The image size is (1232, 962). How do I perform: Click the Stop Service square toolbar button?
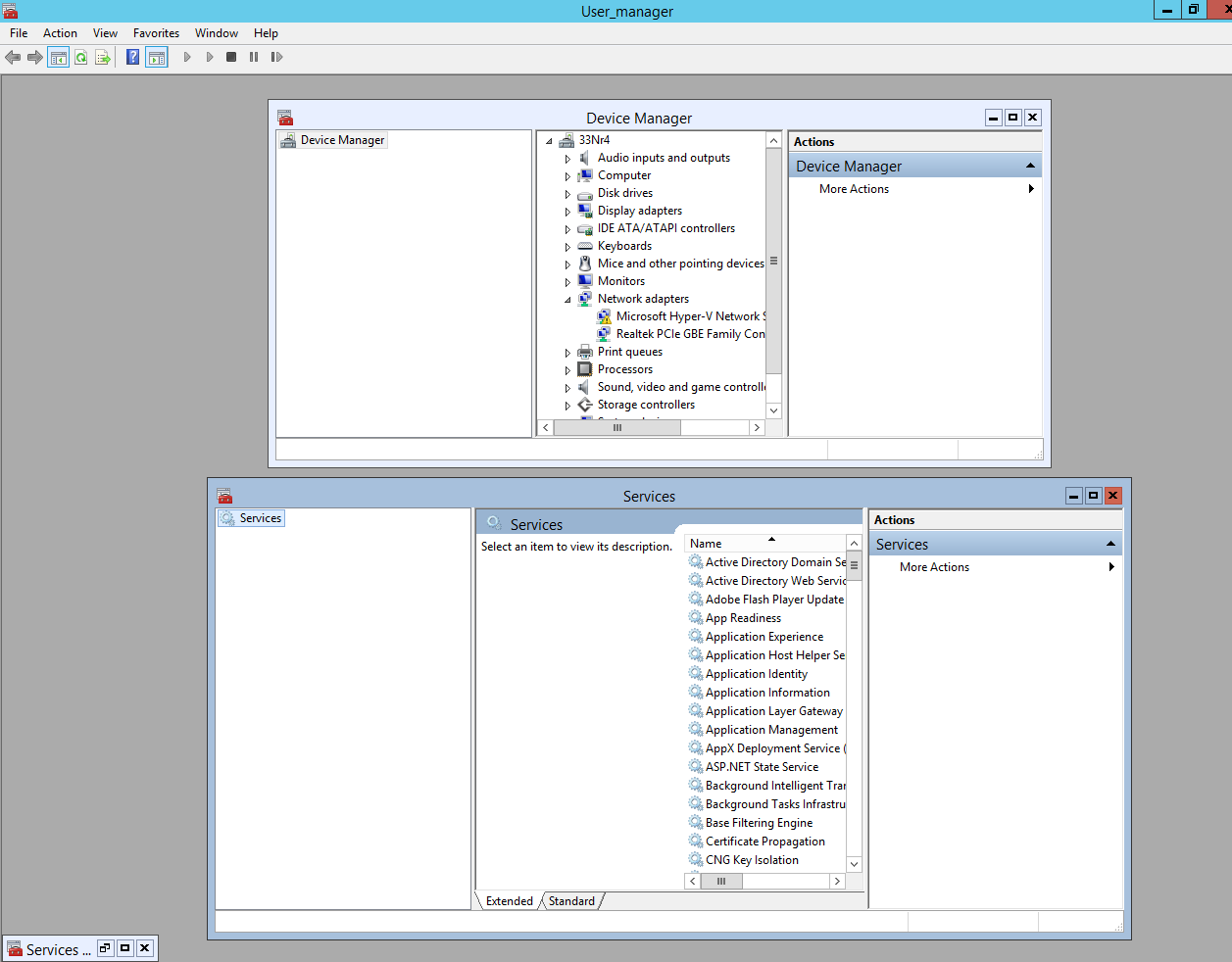tap(231, 58)
